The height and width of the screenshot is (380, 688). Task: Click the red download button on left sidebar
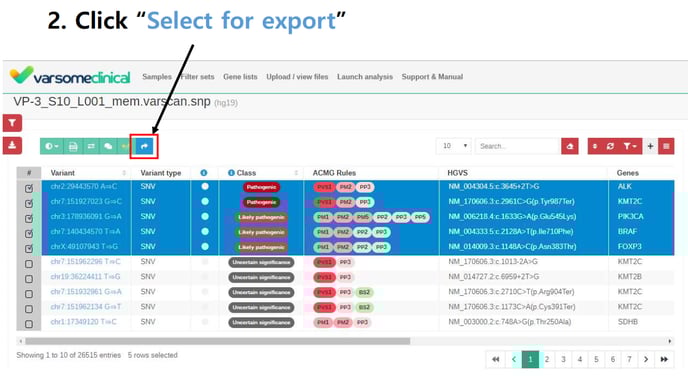coord(12,146)
